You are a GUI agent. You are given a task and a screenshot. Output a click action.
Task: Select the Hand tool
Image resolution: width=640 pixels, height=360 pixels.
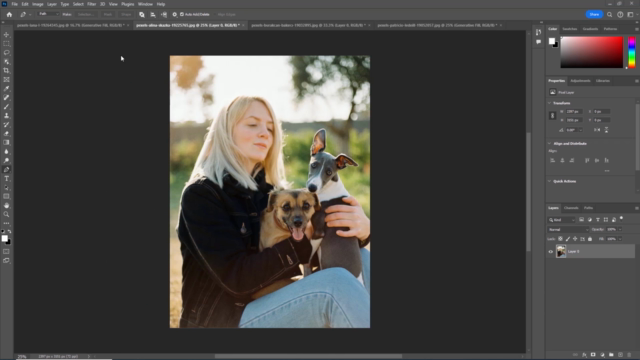coord(7,205)
